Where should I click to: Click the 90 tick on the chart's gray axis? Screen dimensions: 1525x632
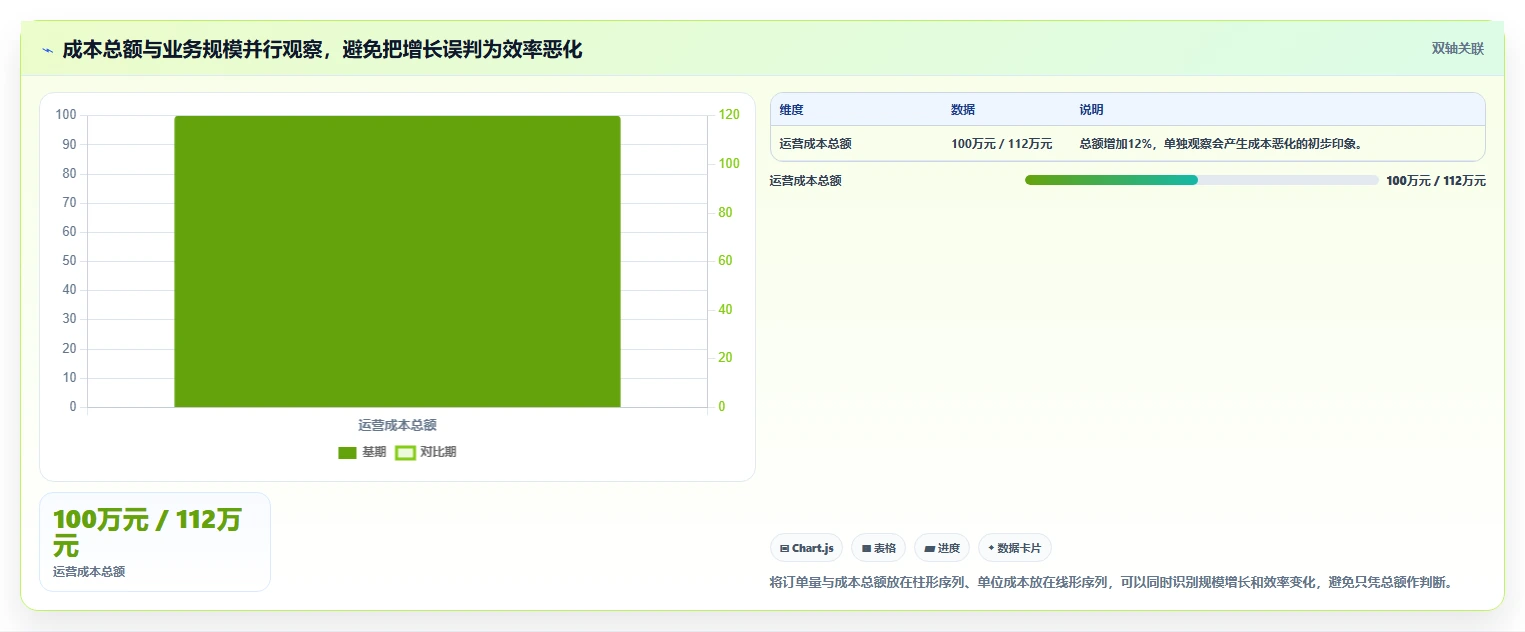point(68,144)
